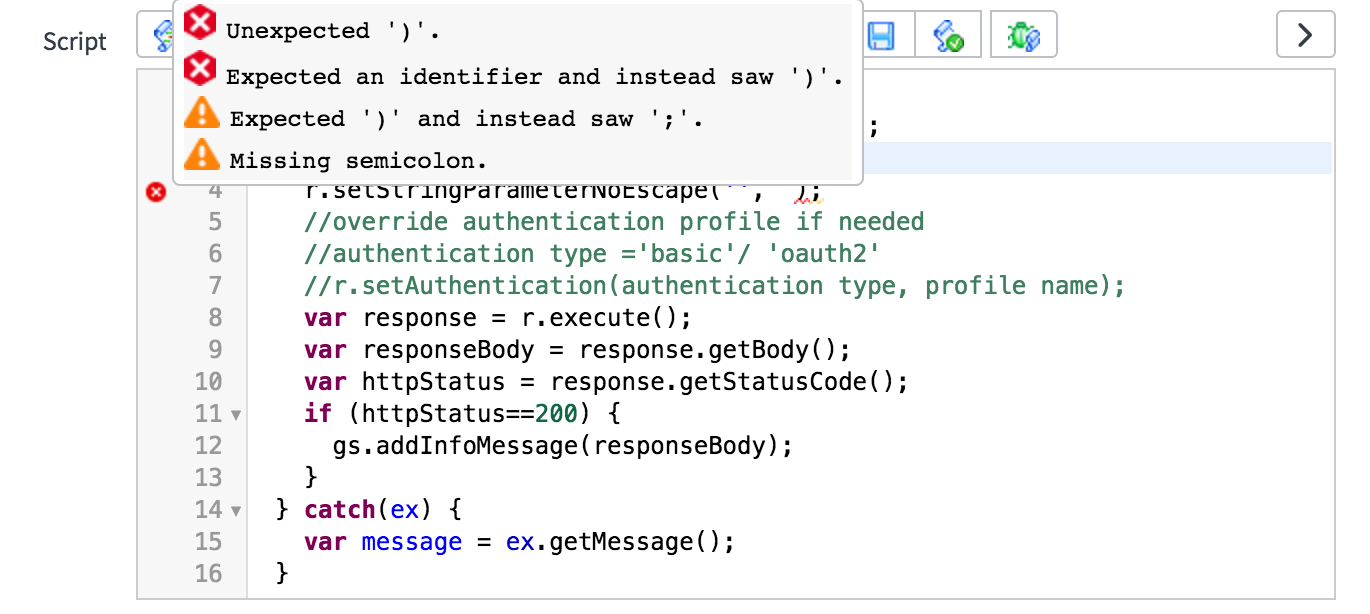Screen dimensions: 1370x614
Task: Click the "Script" field label
Action: click(x=75, y=41)
